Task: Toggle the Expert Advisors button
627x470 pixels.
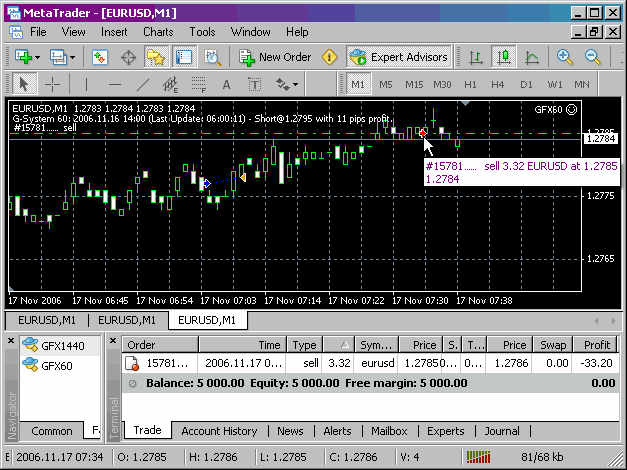Action: click(x=399, y=57)
